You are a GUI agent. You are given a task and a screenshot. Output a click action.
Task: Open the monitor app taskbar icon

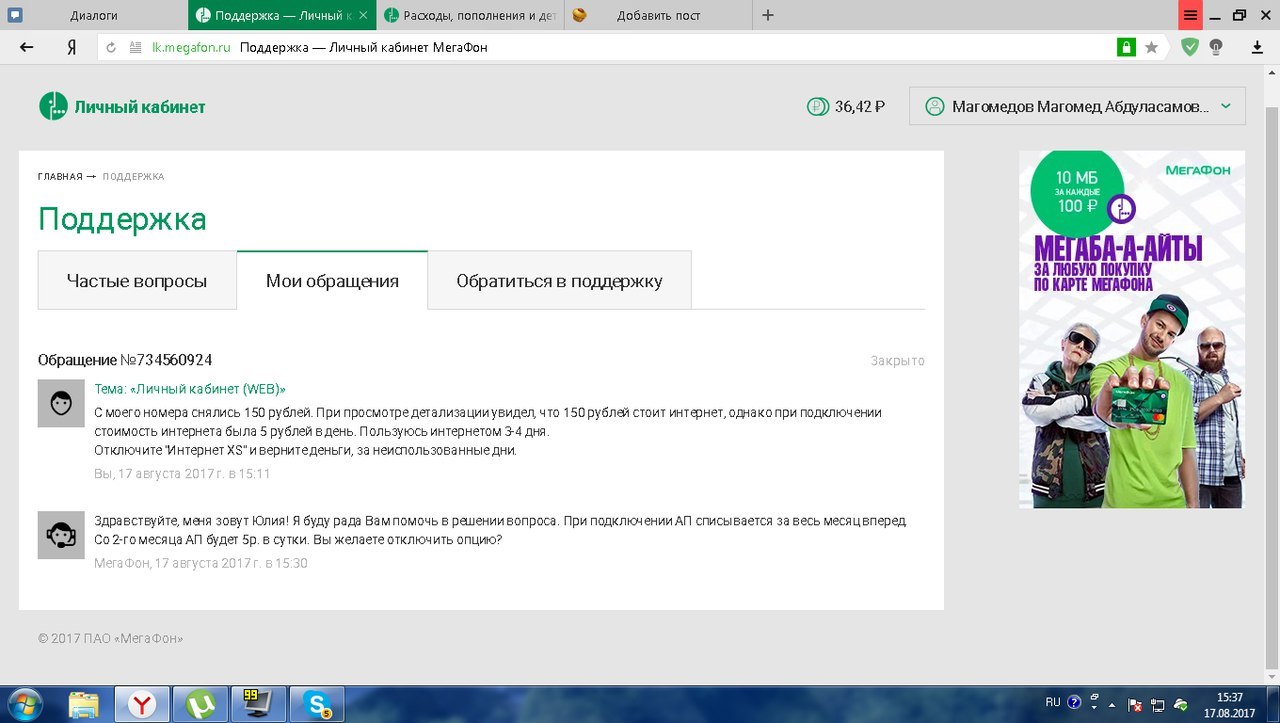click(259, 704)
